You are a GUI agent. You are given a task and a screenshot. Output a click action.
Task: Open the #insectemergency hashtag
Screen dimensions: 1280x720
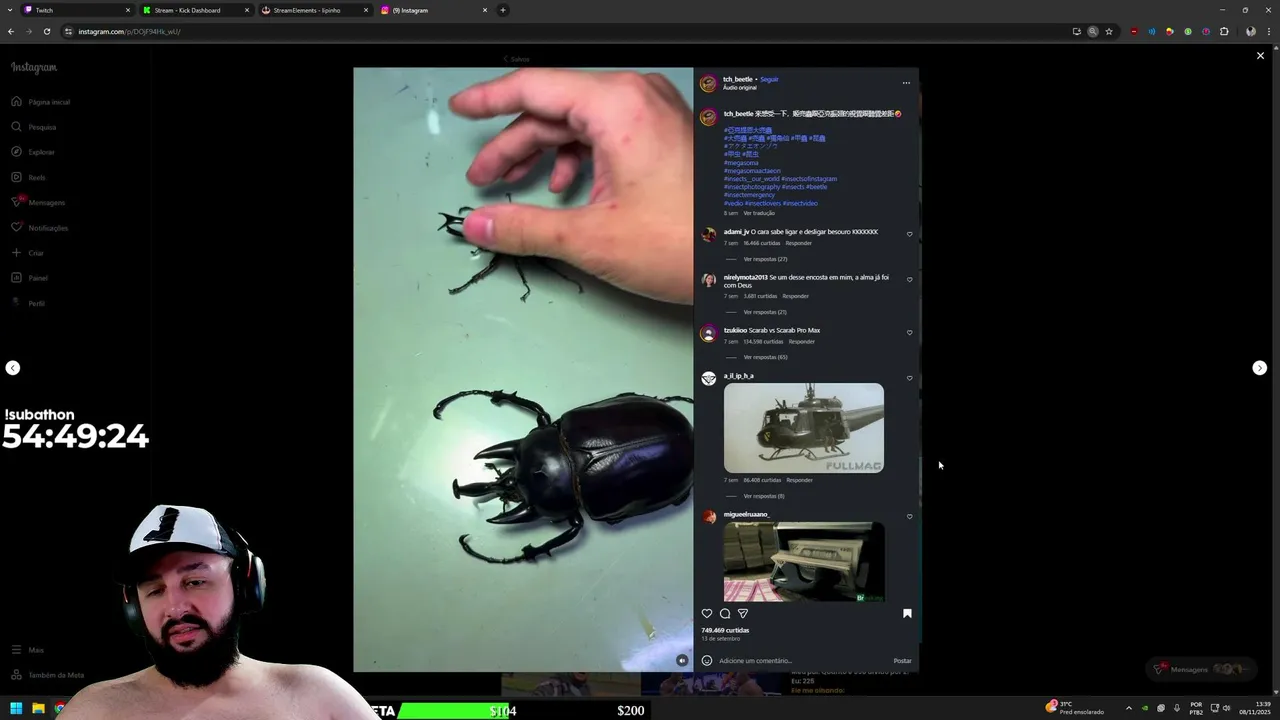(x=749, y=195)
